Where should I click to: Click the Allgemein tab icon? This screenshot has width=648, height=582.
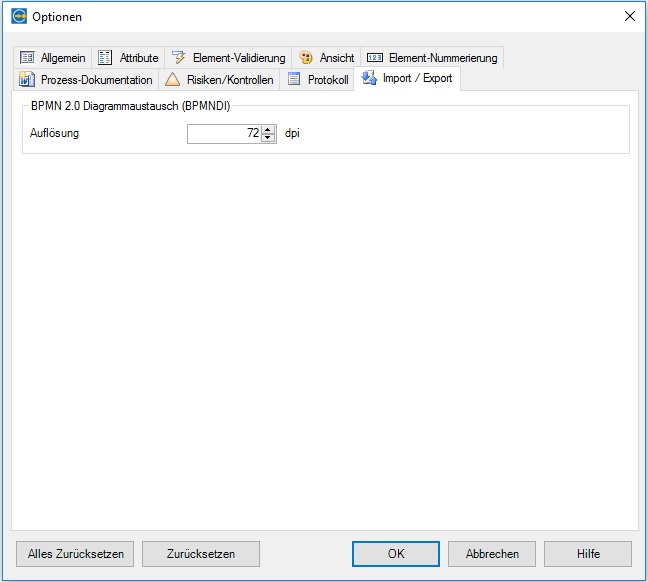[x=27, y=57]
